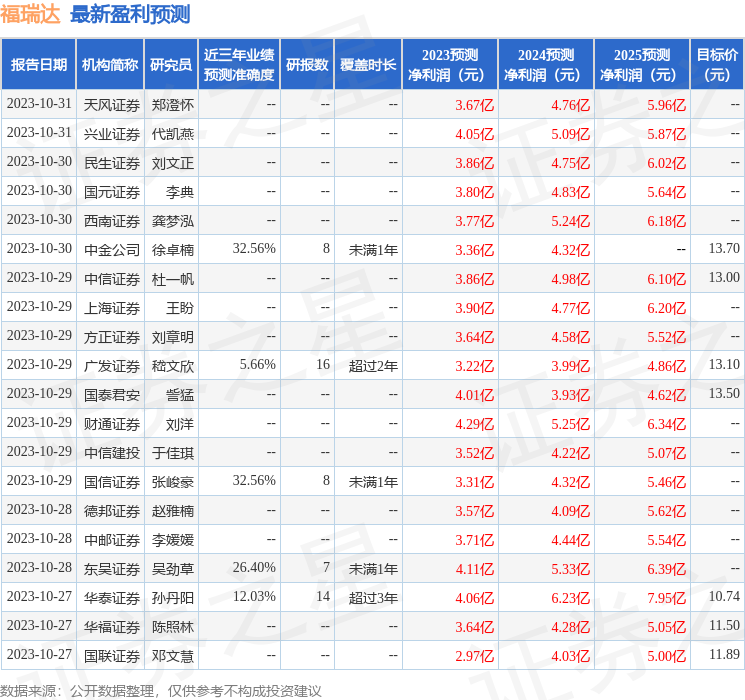Click analyst name 张峻豪

[x=172, y=481]
